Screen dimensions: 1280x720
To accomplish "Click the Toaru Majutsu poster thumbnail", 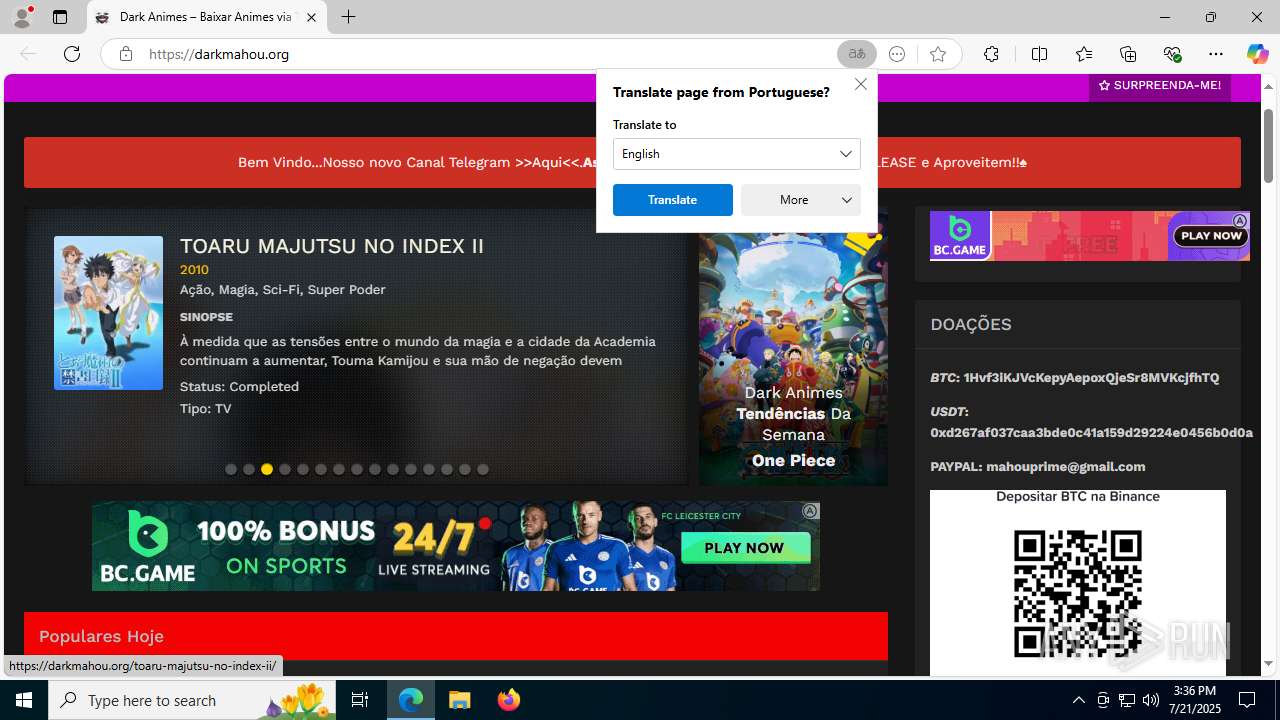I will point(108,313).
